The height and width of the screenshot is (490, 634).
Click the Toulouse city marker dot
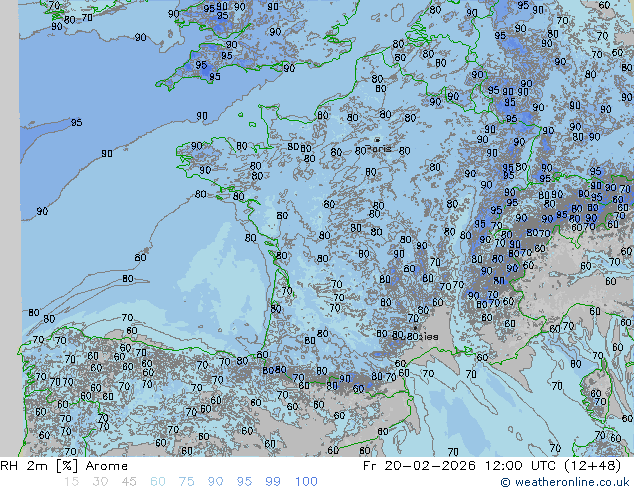(415, 328)
